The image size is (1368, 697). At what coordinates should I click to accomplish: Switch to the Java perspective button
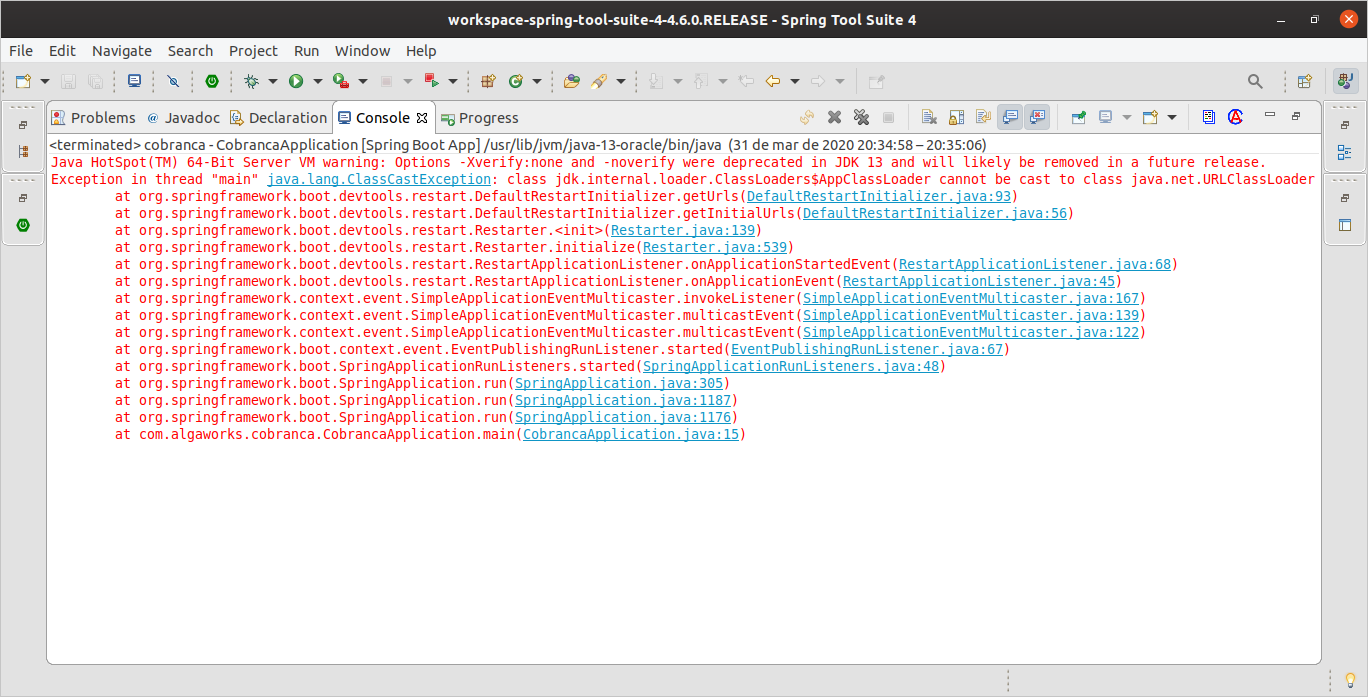coord(1345,81)
